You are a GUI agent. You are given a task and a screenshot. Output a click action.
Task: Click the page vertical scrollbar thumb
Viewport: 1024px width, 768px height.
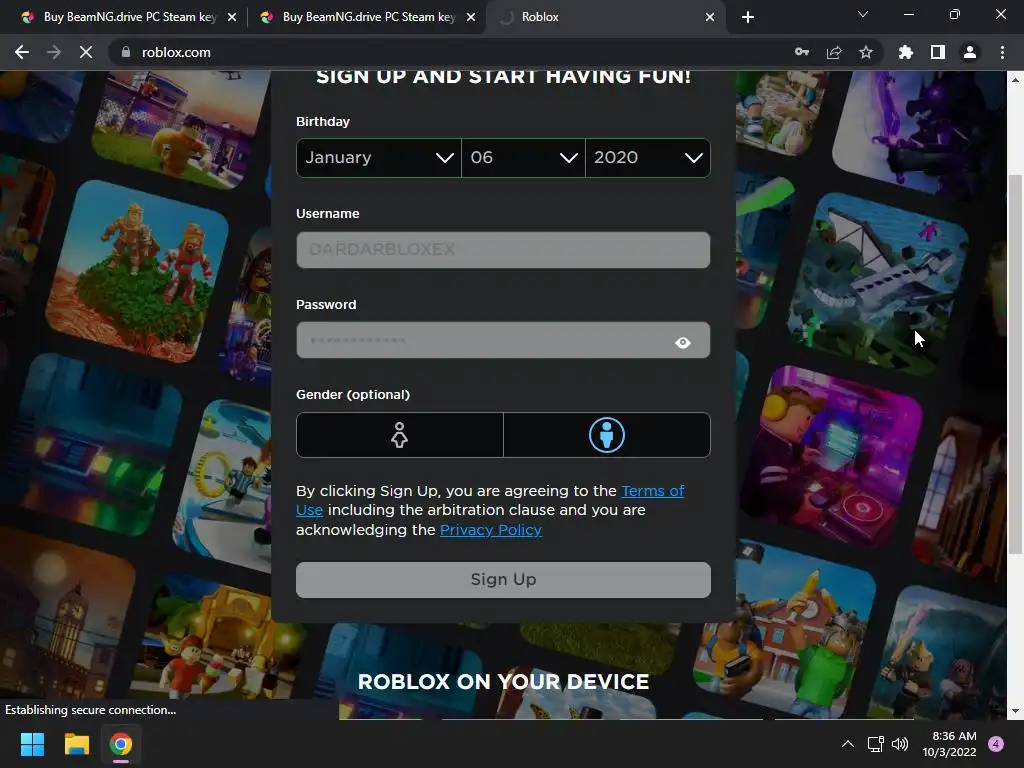tap(1015, 364)
